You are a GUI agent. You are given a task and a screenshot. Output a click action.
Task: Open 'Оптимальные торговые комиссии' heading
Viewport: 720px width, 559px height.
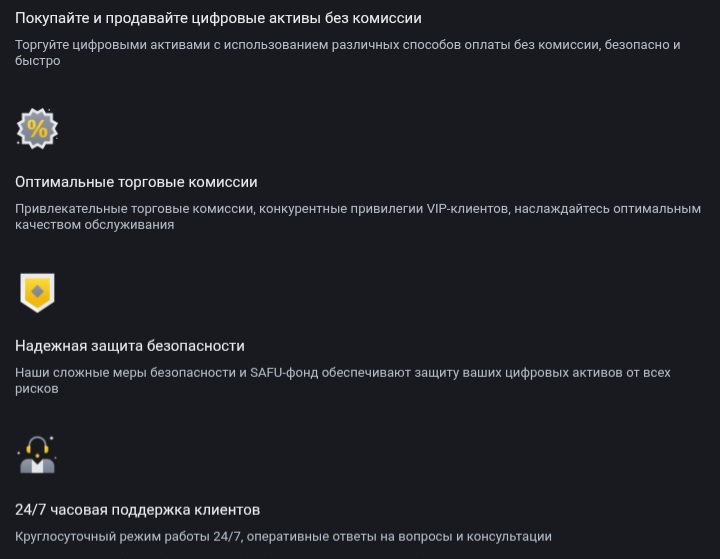136,182
